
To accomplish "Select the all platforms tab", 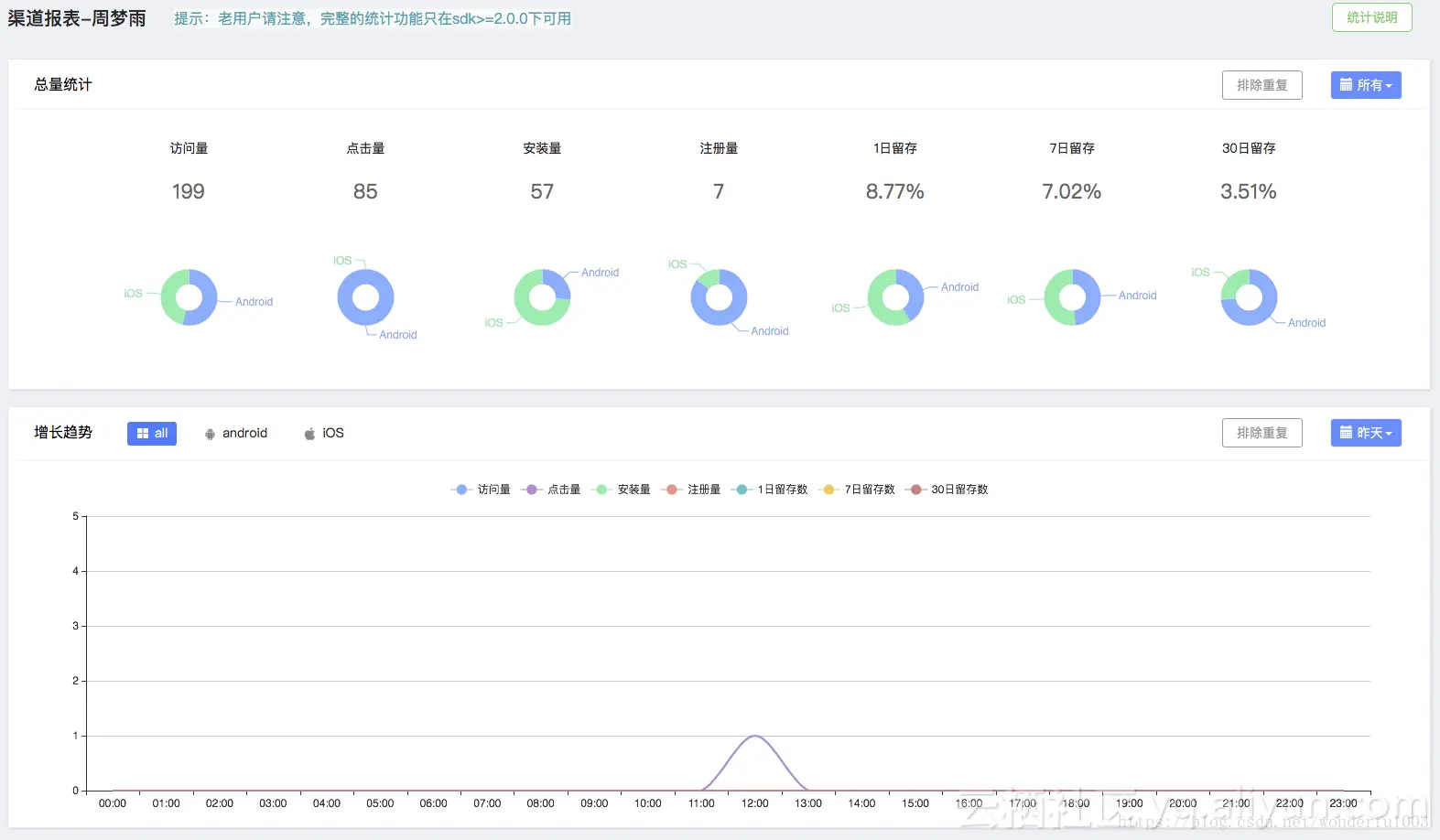I will (x=152, y=434).
